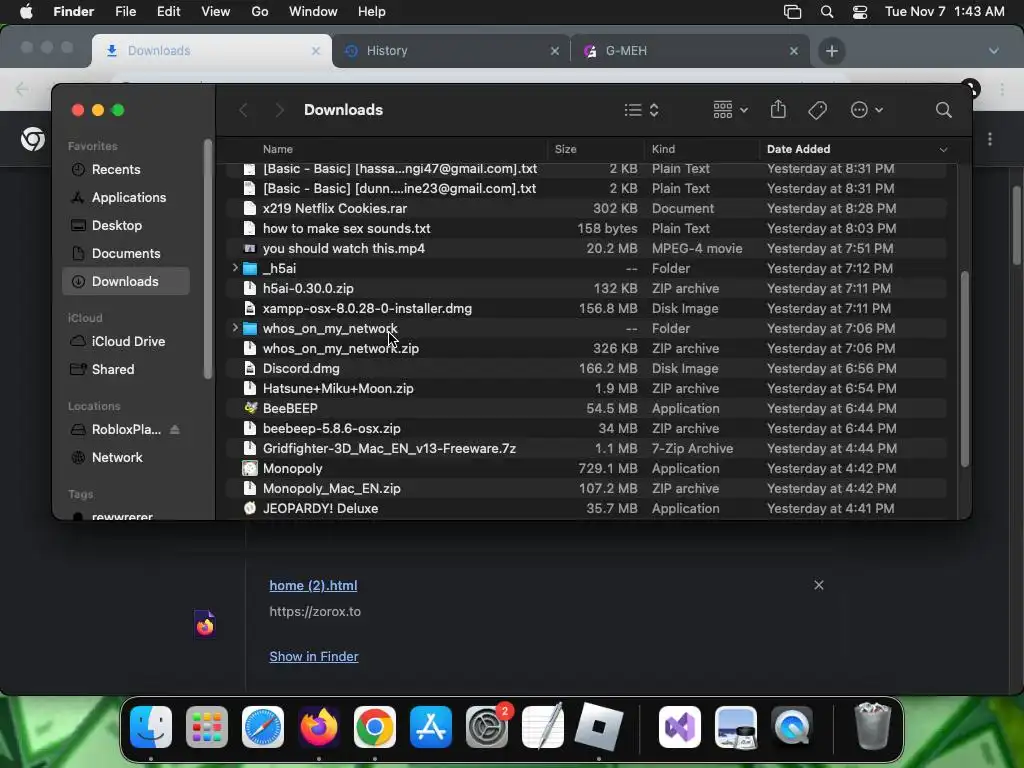Launch Firefox from the Dock
This screenshot has height=768, width=1024.
click(319, 727)
